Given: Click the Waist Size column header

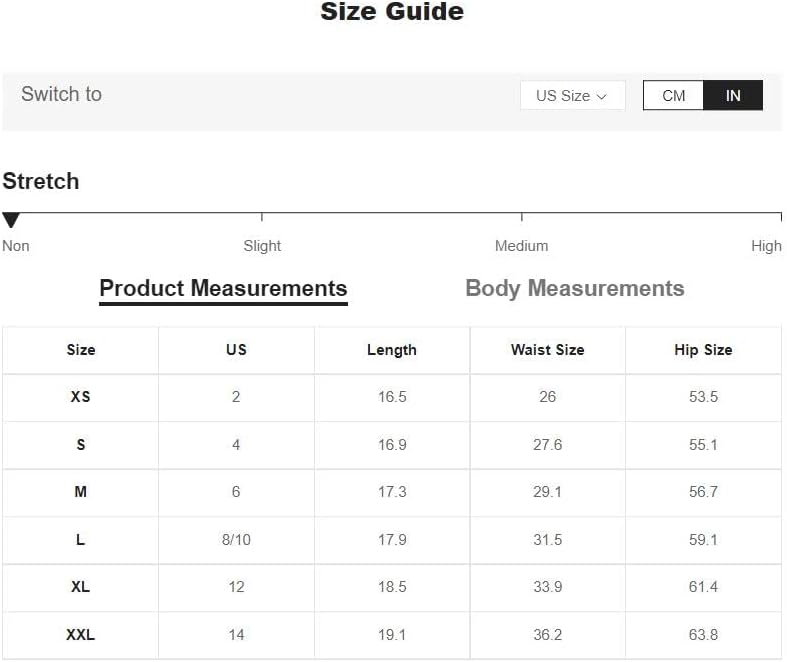Looking at the screenshot, I should [x=548, y=350].
